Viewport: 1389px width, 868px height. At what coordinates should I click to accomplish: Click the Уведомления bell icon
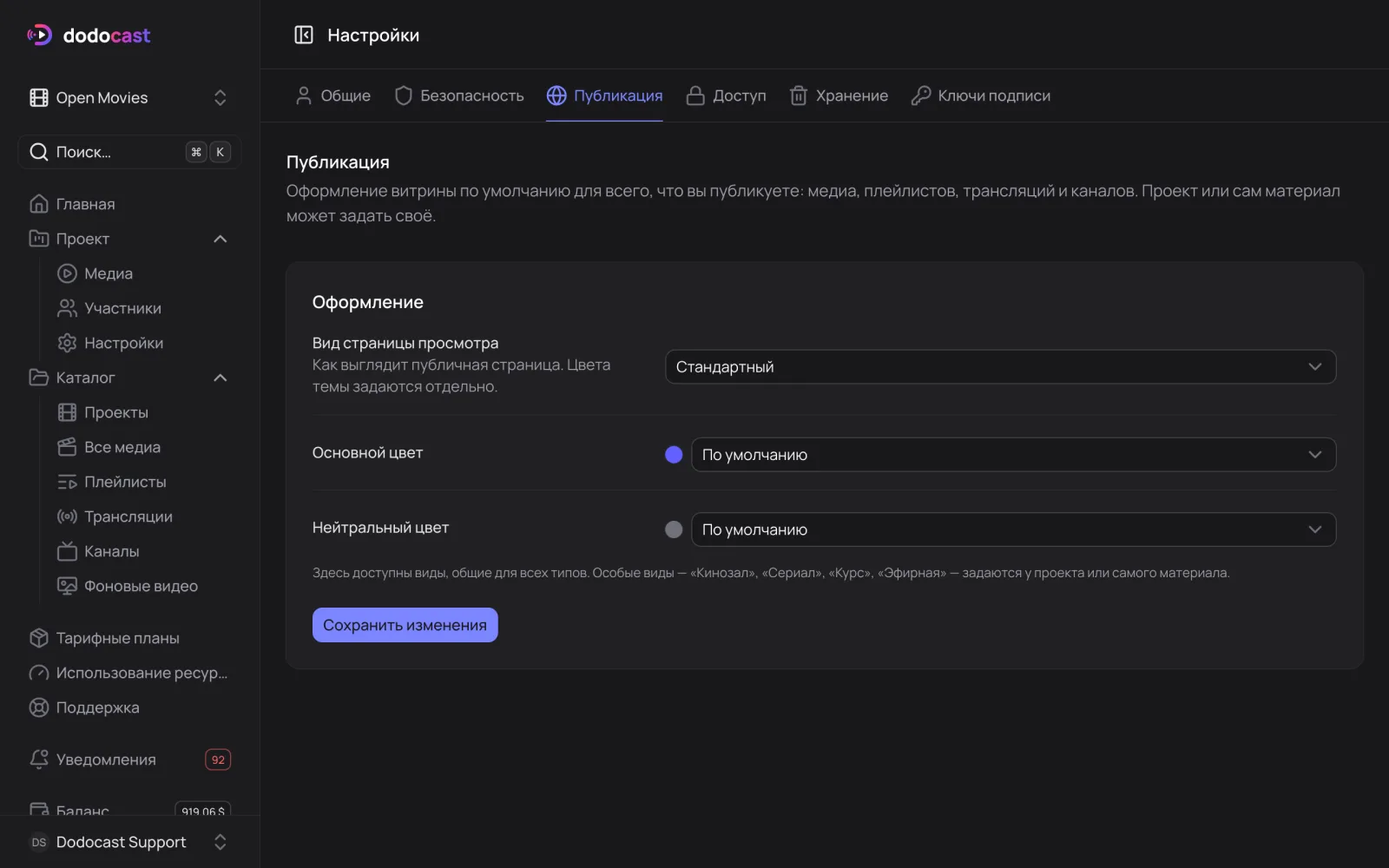(39, 759)
